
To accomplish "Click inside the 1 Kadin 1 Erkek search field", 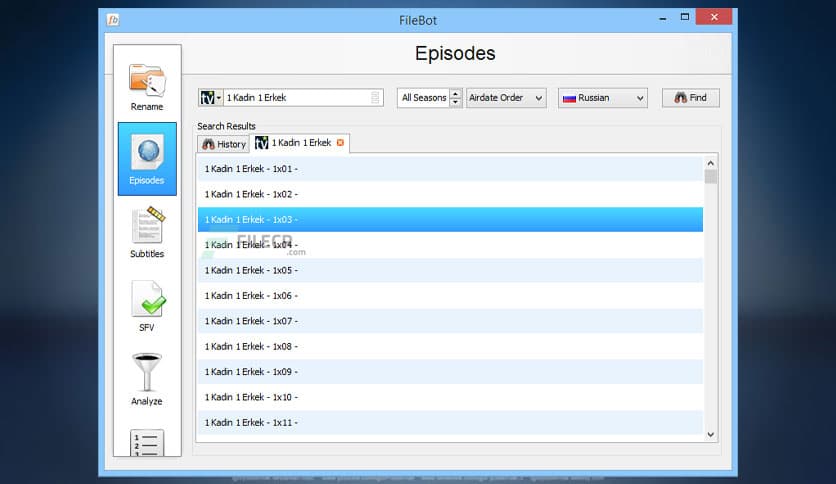I will [296, 98].
